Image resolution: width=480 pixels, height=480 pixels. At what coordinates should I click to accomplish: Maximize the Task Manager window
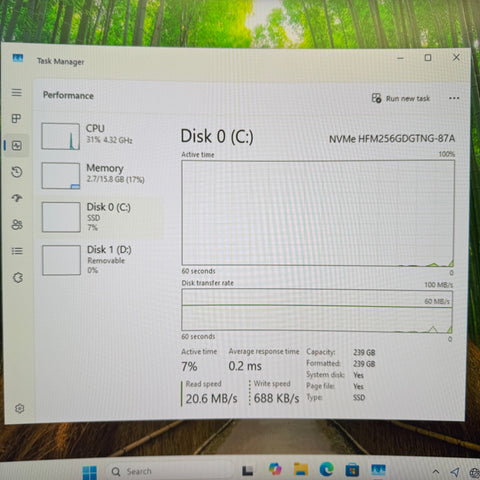tap(428, 58)
